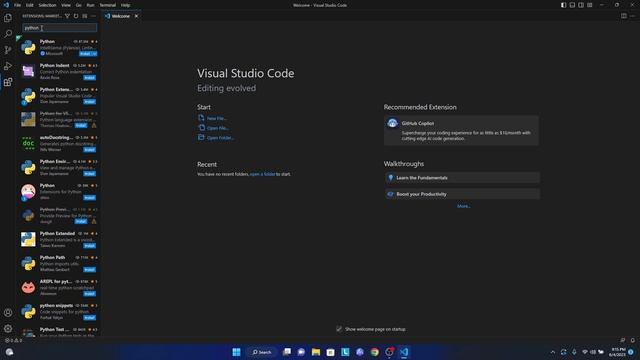This screenshot has height=360, width=640.
Task: Install the Python Environment Manager extension
Action: (x=89, y=173)
